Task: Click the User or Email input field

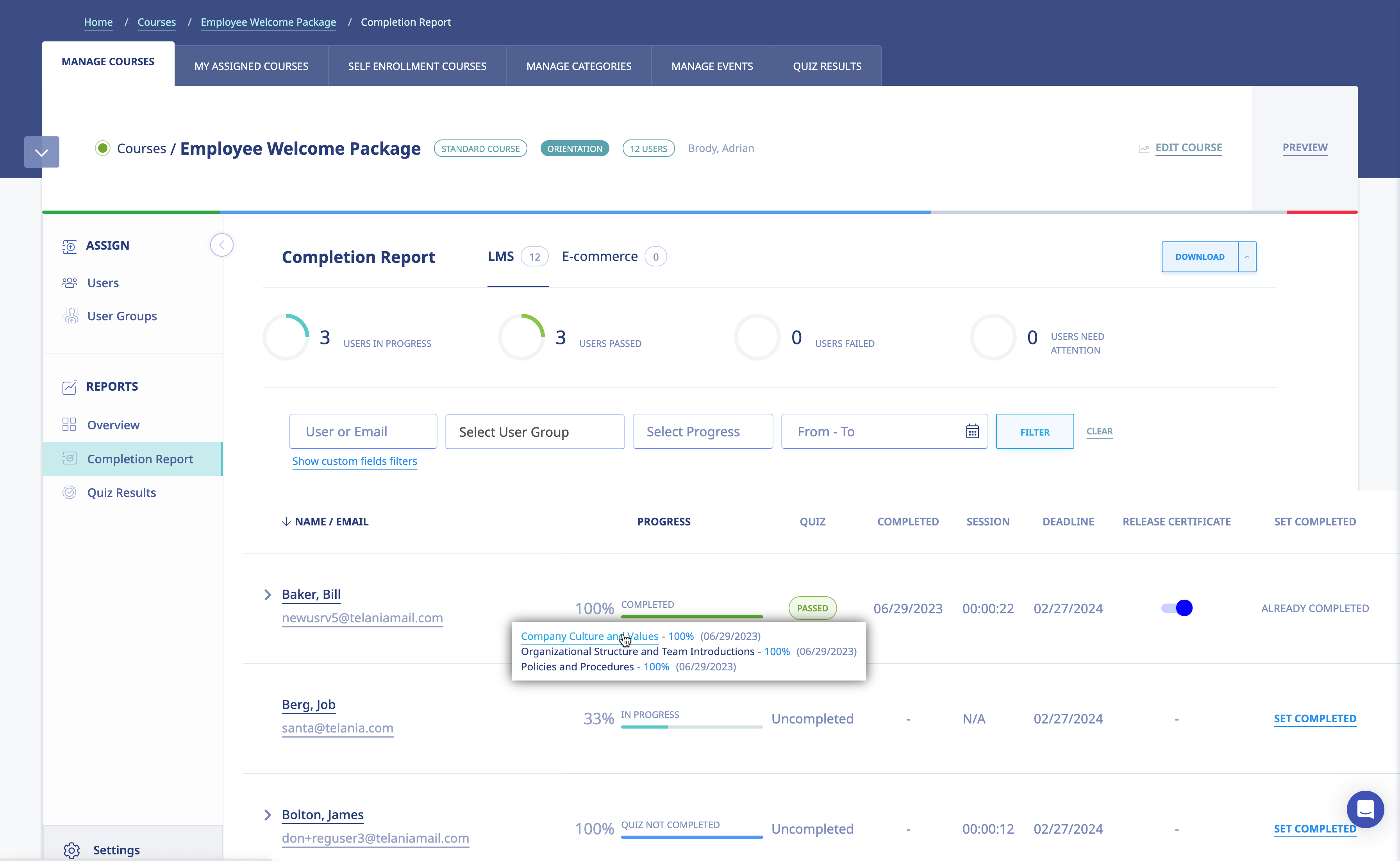Action: coord(362,431)
